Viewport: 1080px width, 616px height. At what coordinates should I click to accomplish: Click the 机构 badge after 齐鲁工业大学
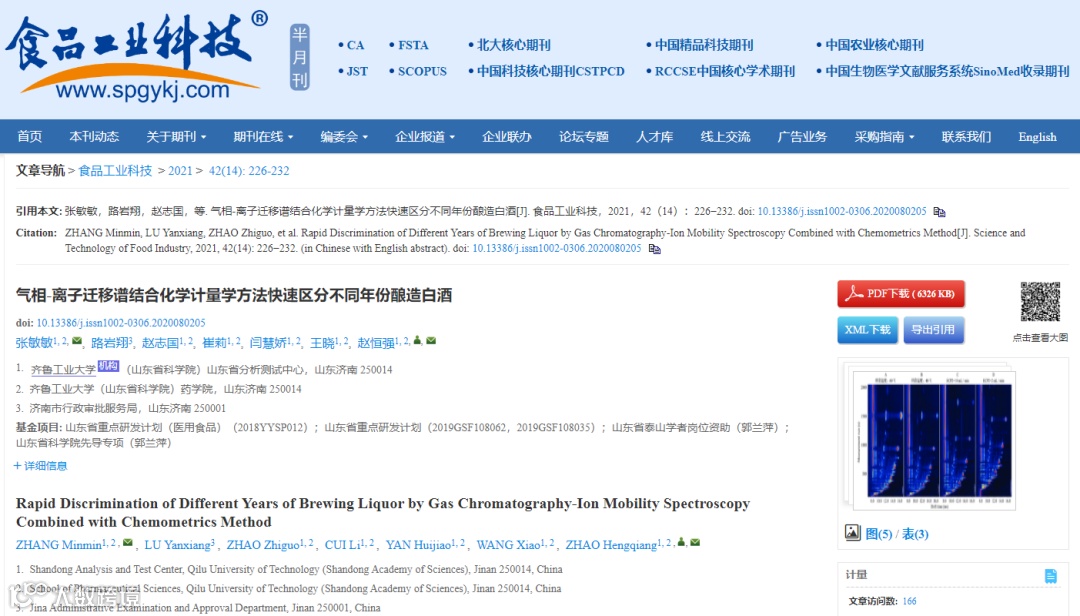(x=108, y=366)
